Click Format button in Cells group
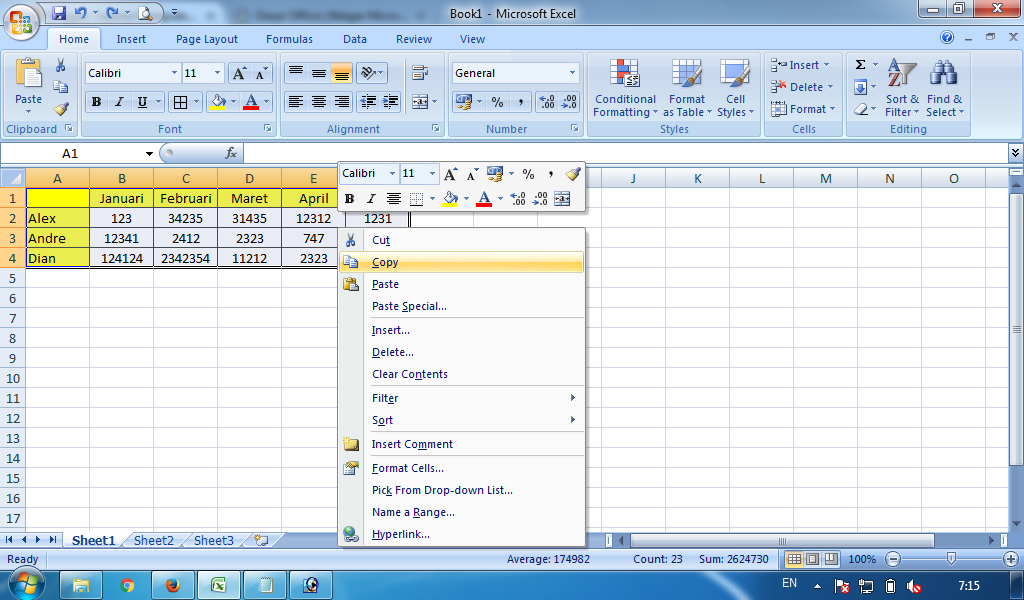Image resolution: width=1024 pixels, height=600 pixels. pos(803,109)
